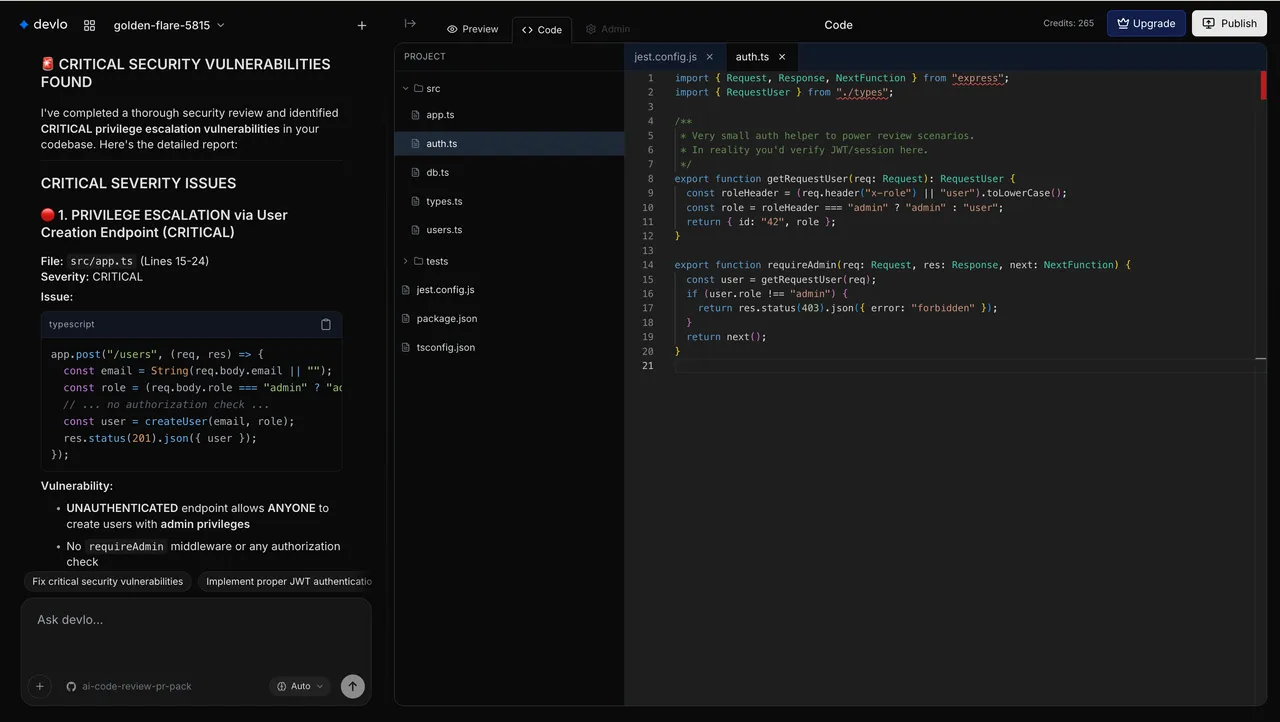Switch to the Preview tab
The height and width of the screenshot is (722, 1280).
(x=472, y=29)
